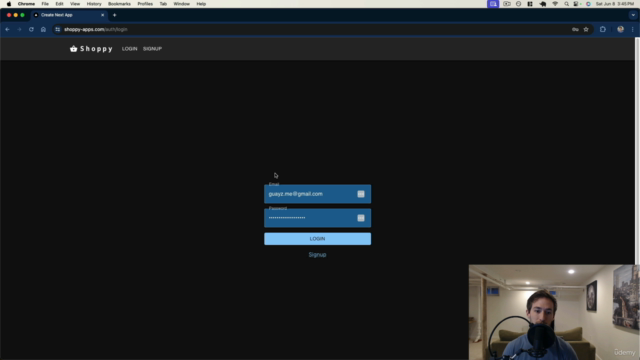Click the password manager icon in Password field
Viewport: 640px width, 360px height.
click(x=361, y=218)
